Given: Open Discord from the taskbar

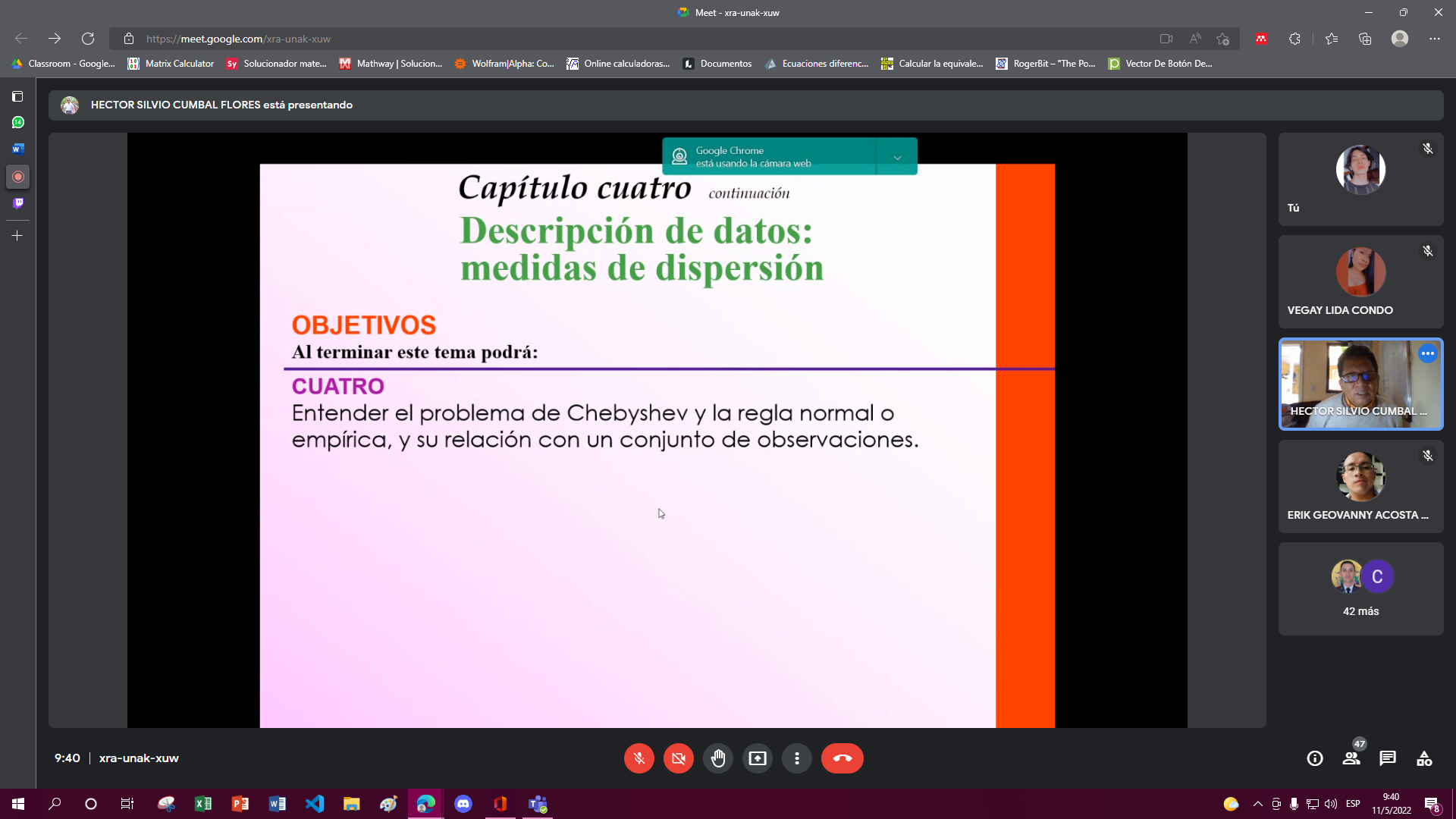Looking at the screenshot, I should pos(462,805).
